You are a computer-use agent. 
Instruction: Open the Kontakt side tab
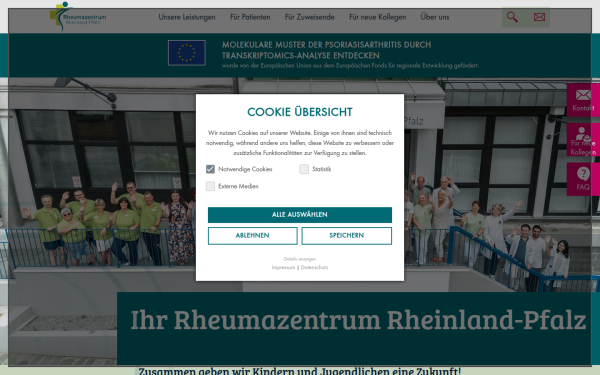[583, 100]
